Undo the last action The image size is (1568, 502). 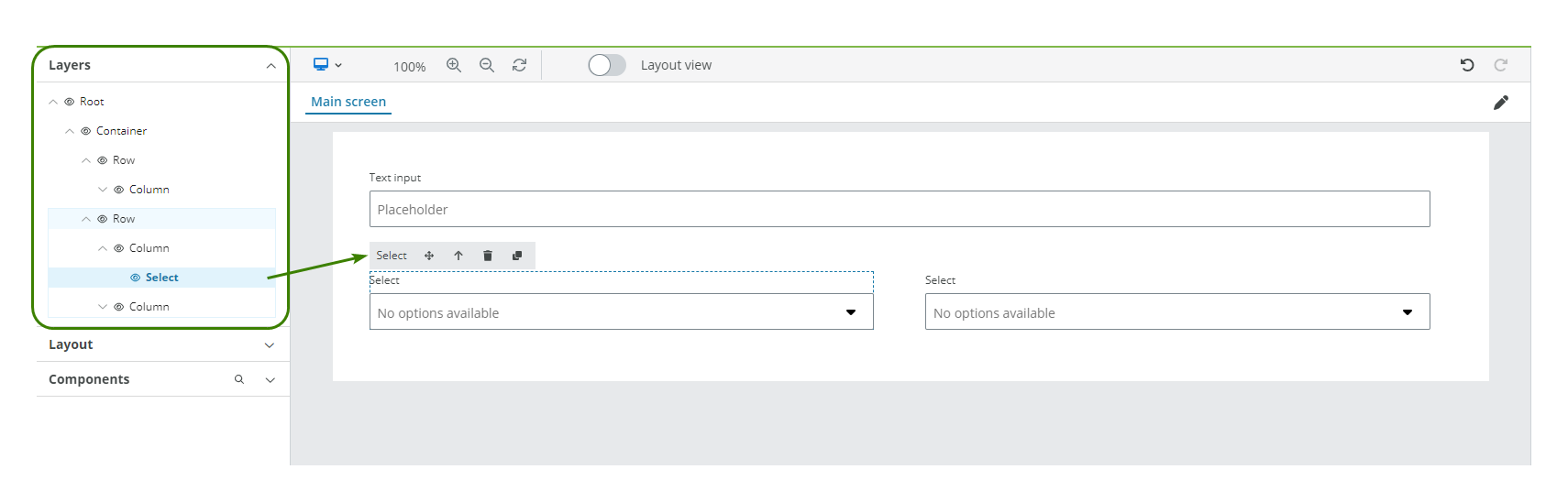(x=1467, y=65)
